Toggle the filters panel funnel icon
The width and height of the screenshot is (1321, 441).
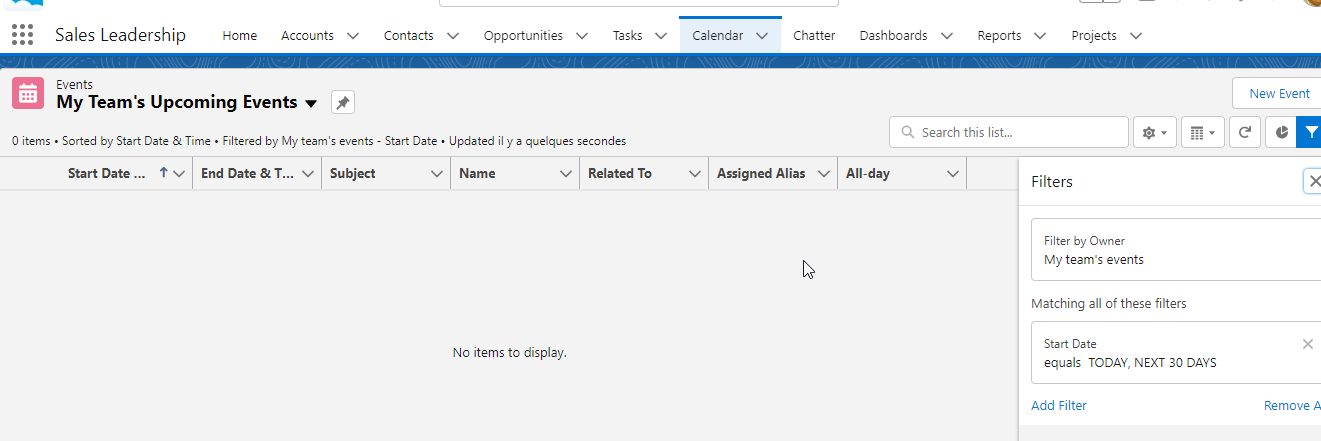coord(1310,132)
